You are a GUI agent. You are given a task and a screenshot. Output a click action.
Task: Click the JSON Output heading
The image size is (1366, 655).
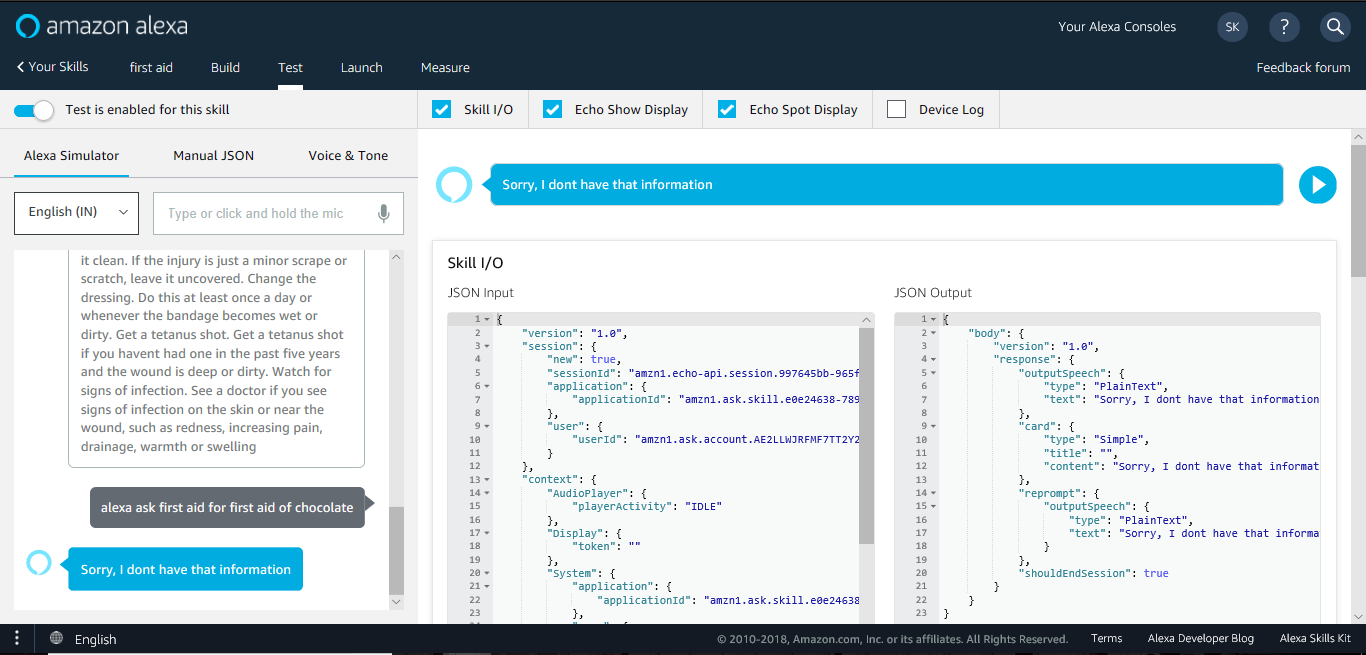click(x=933, y=293)
